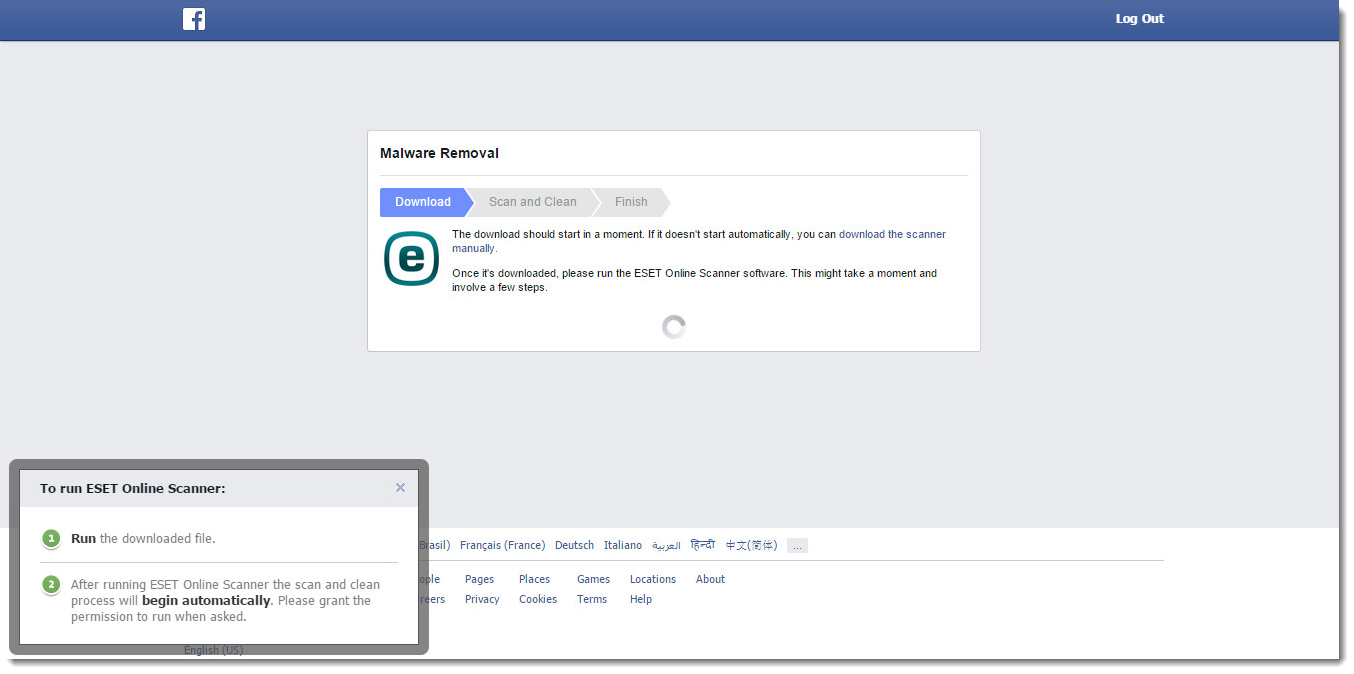Click the loading spinner in the Malware Removal box
The width and height of the screenshot is (1354, 674).
pos(674,327)
